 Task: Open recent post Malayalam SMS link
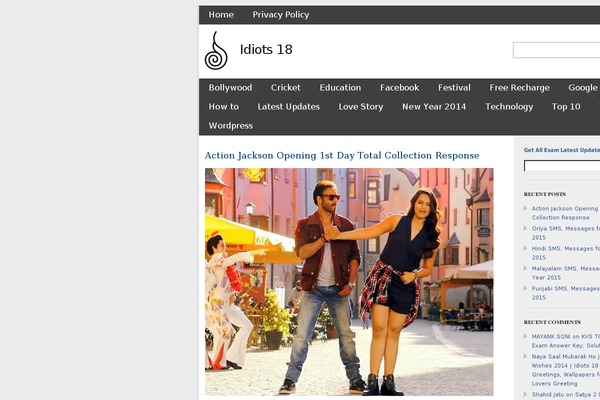coord(566,273)
